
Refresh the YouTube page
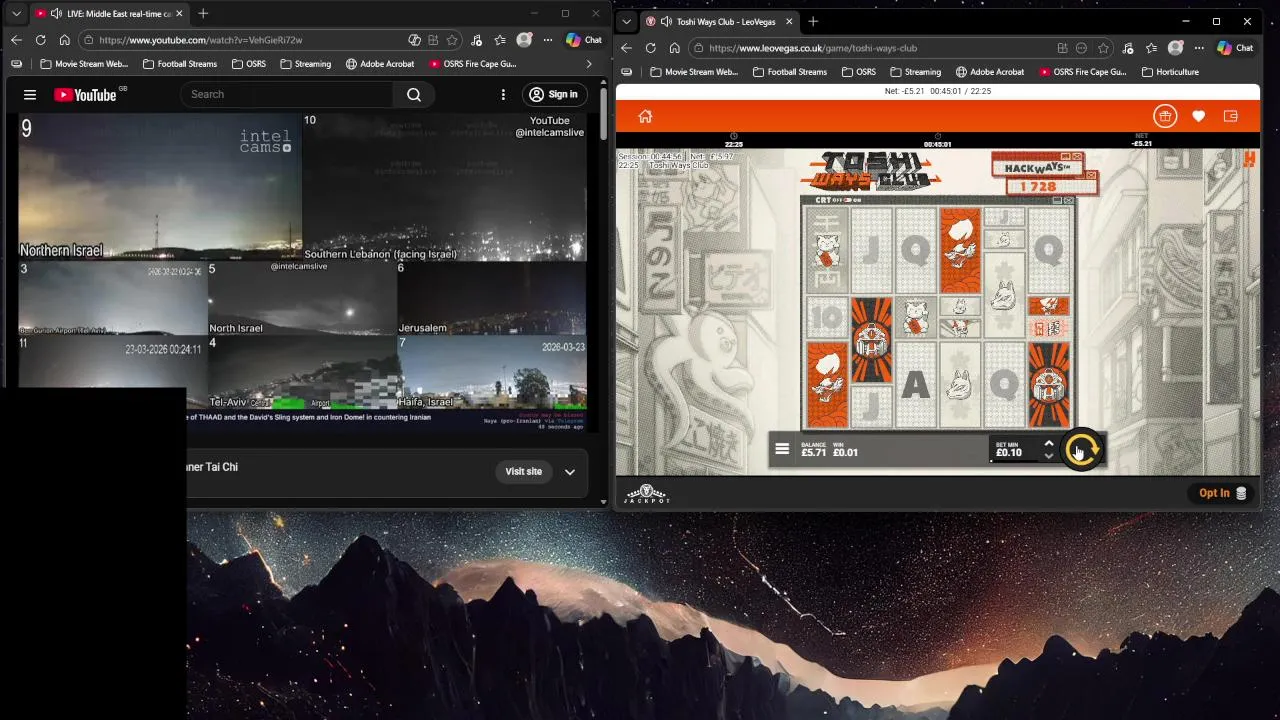[x=40, y=40]
